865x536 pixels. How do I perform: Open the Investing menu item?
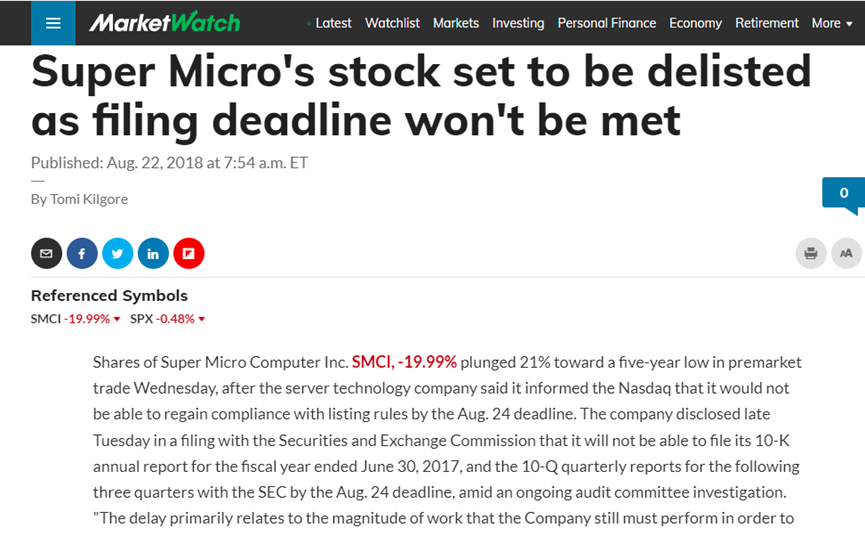(518, 23)
